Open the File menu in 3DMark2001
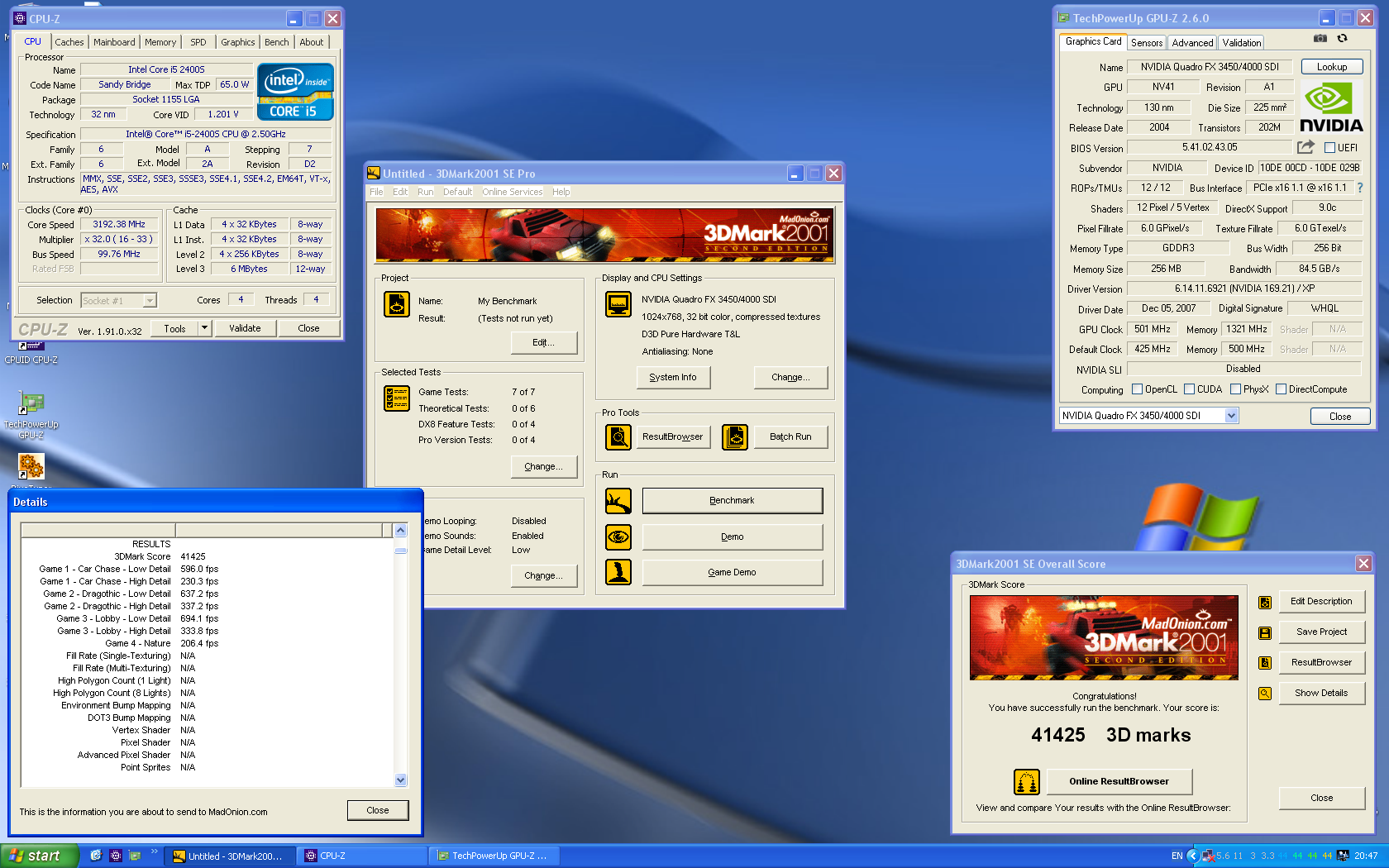Image resolution: width=1389 pixels, height=868 pixels. coord(376,192)
